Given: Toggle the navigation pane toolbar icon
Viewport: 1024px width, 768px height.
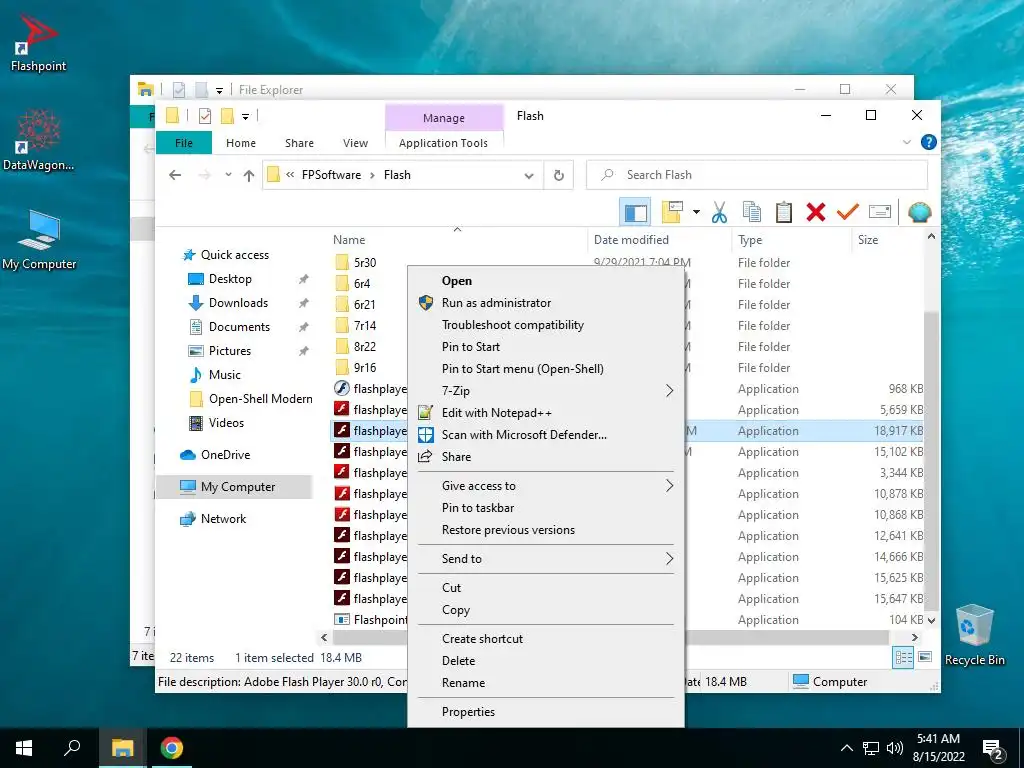Looking at the screenshot, I should click(635, 212).
